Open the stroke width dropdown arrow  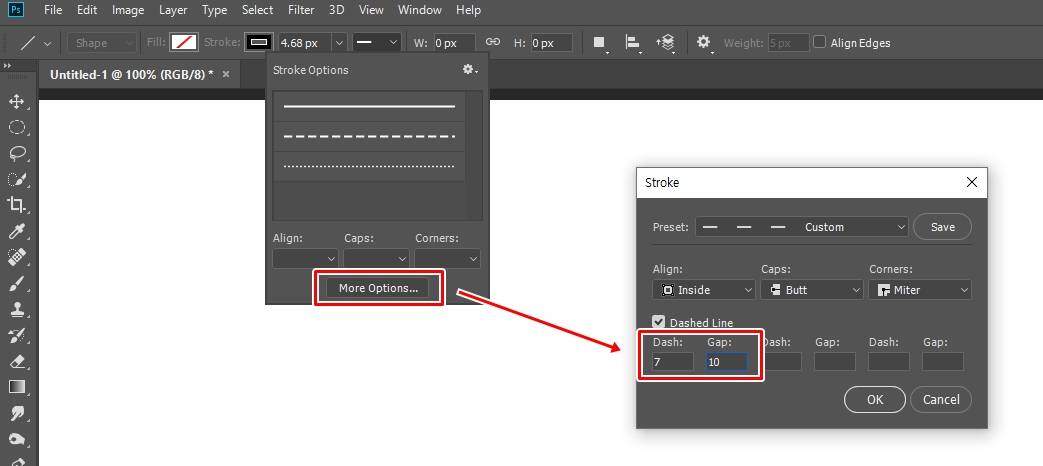pyautogui.click(x=339, y=43)
